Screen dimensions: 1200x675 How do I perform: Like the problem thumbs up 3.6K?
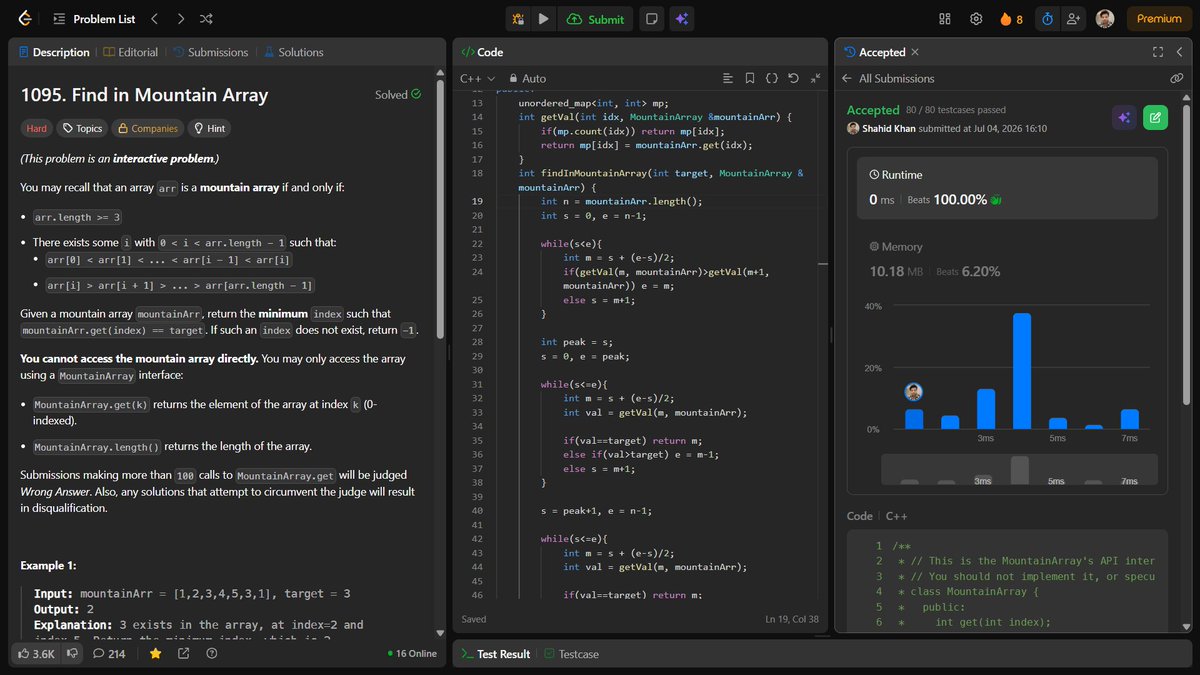(36, 653)
